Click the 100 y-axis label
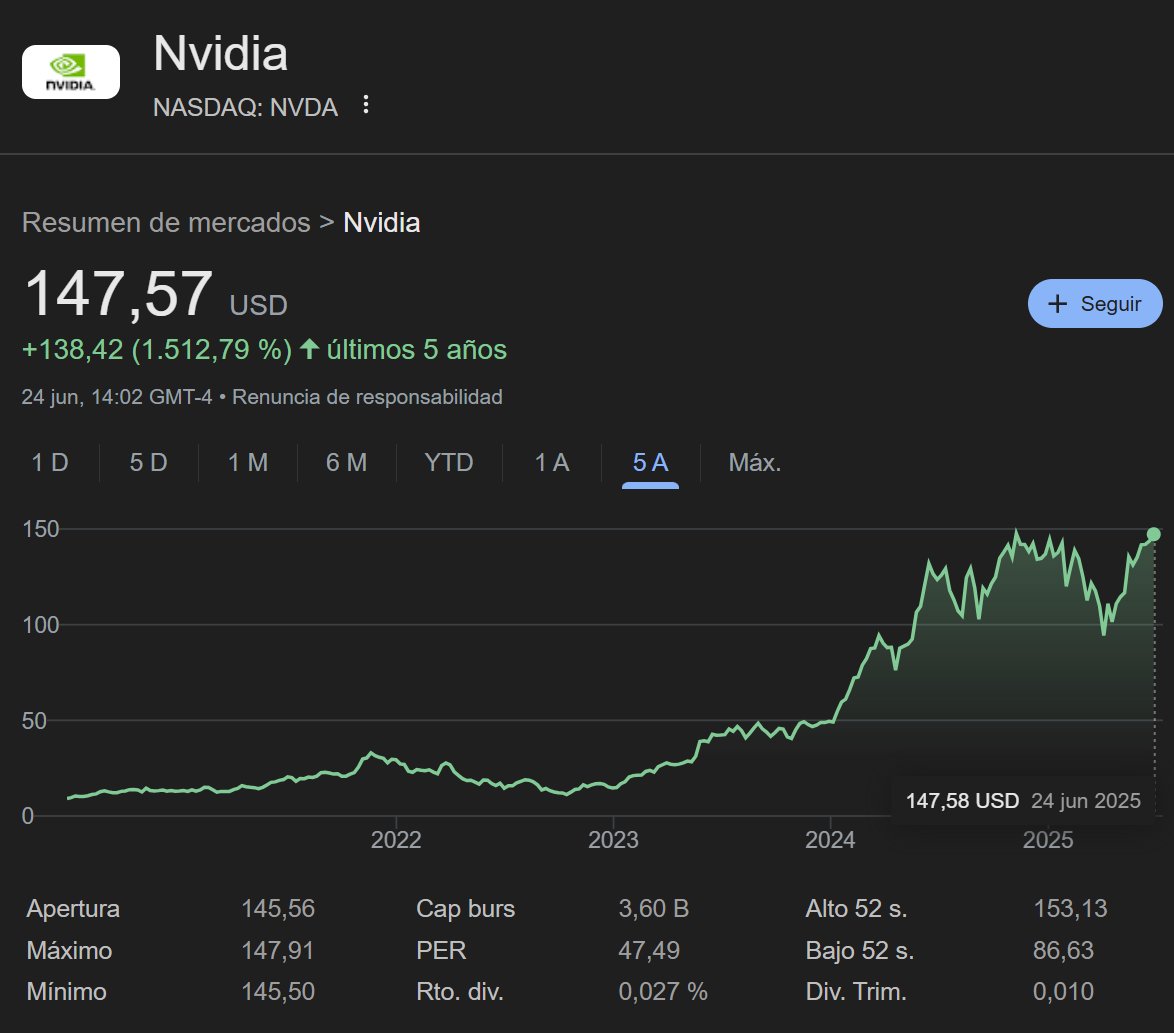The image size is (1174, 1033). point(40,625)
